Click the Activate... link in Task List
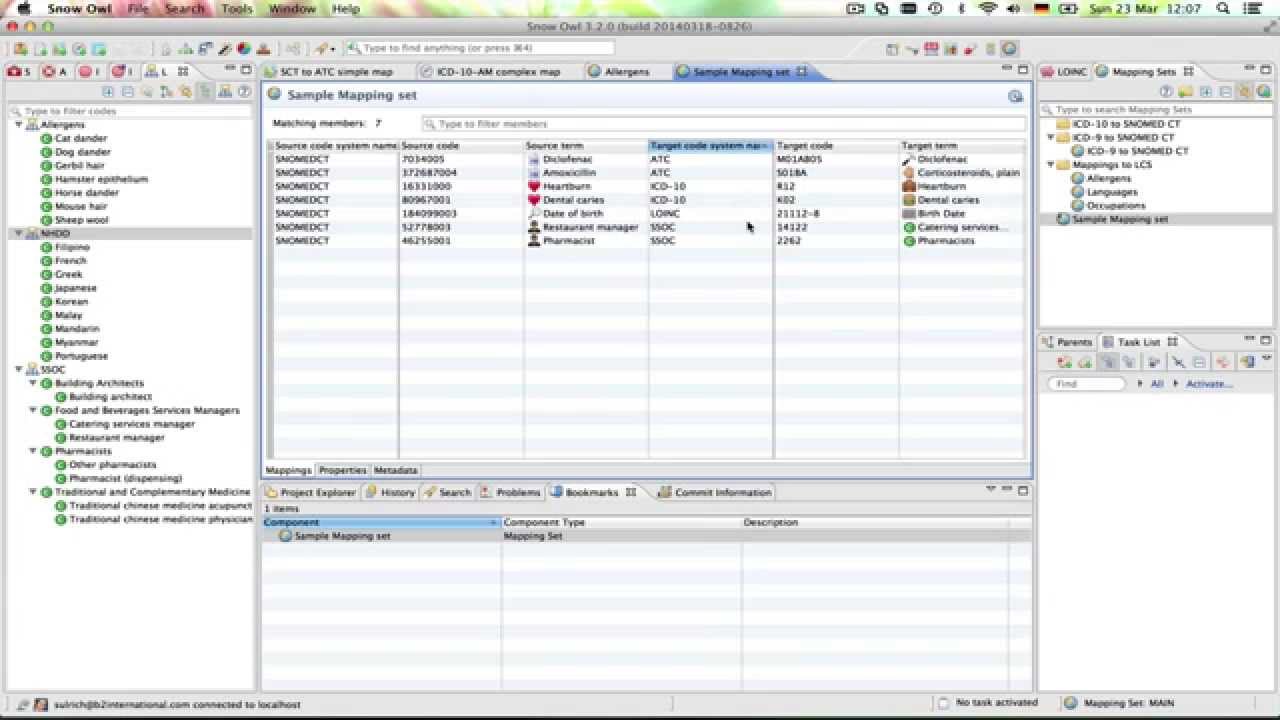This screenshot has height=720, width=1280. [x=1209, y=384]
